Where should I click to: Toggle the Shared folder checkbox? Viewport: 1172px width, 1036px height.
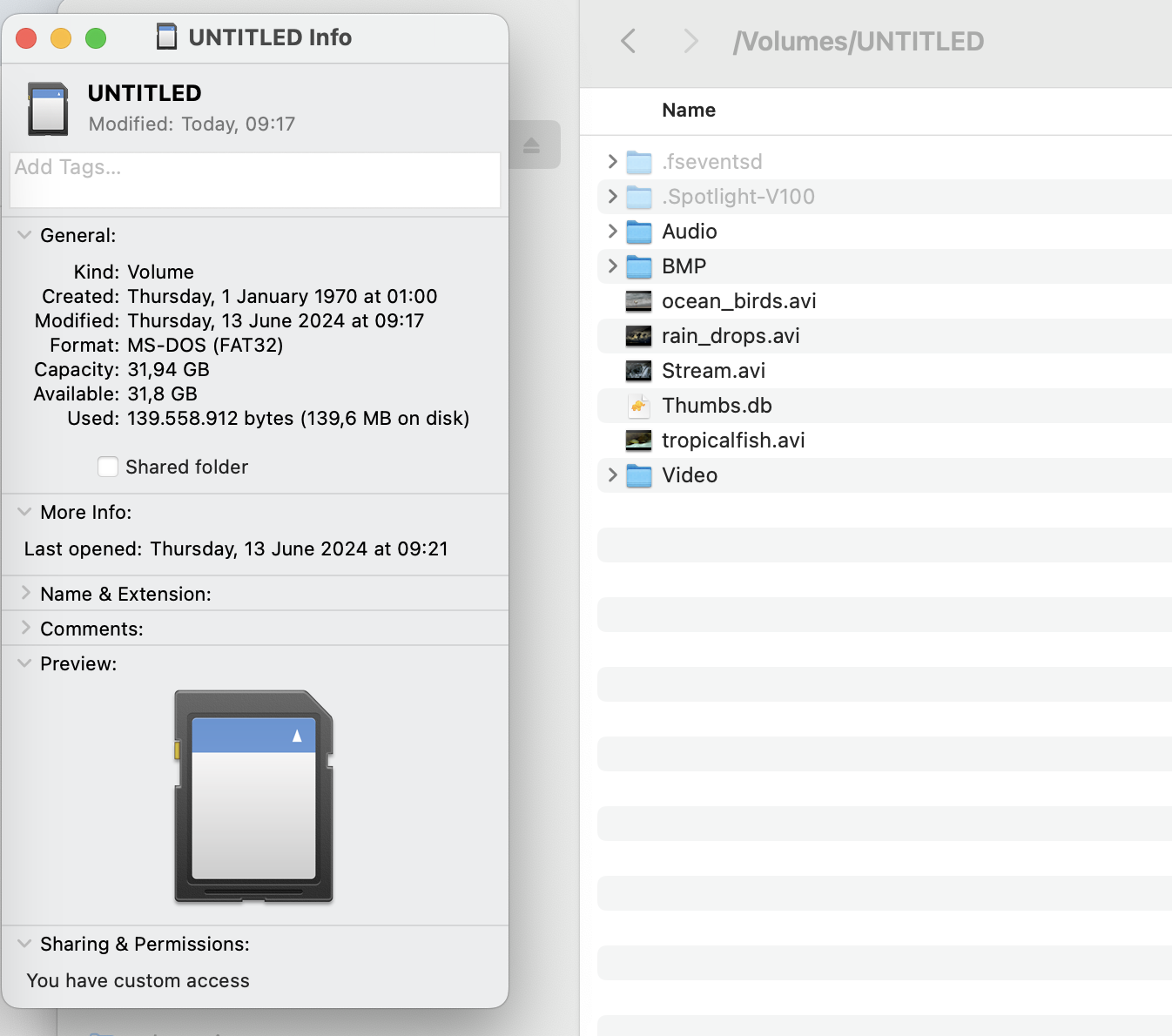click(107, 467)
